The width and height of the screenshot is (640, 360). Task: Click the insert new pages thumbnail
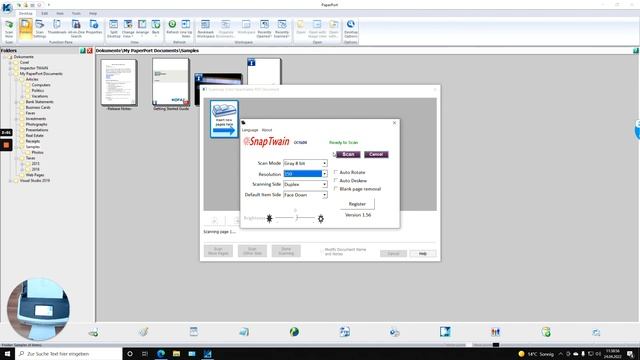[224, 119]
